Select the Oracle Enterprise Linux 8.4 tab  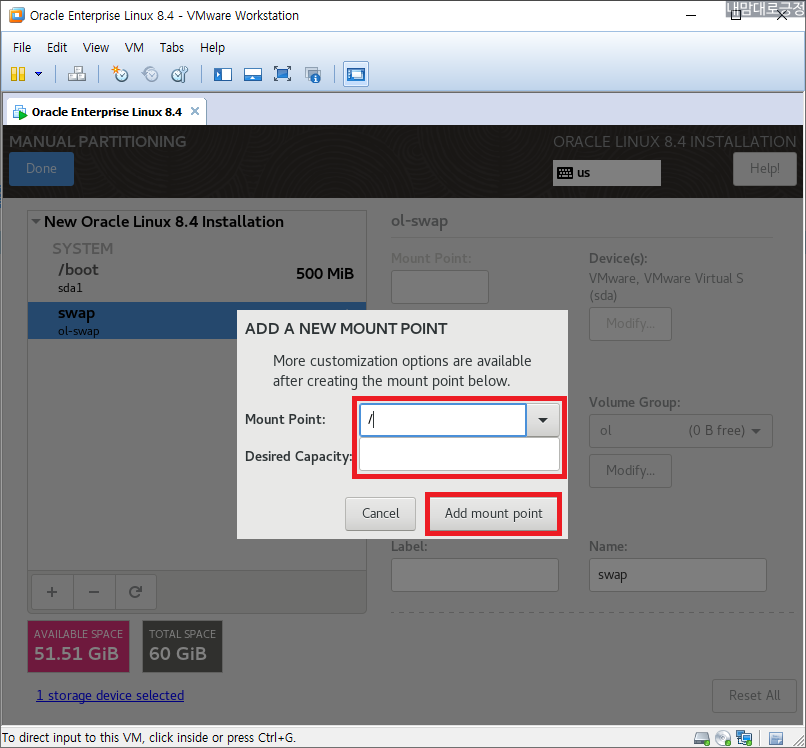tap(106, 112)
